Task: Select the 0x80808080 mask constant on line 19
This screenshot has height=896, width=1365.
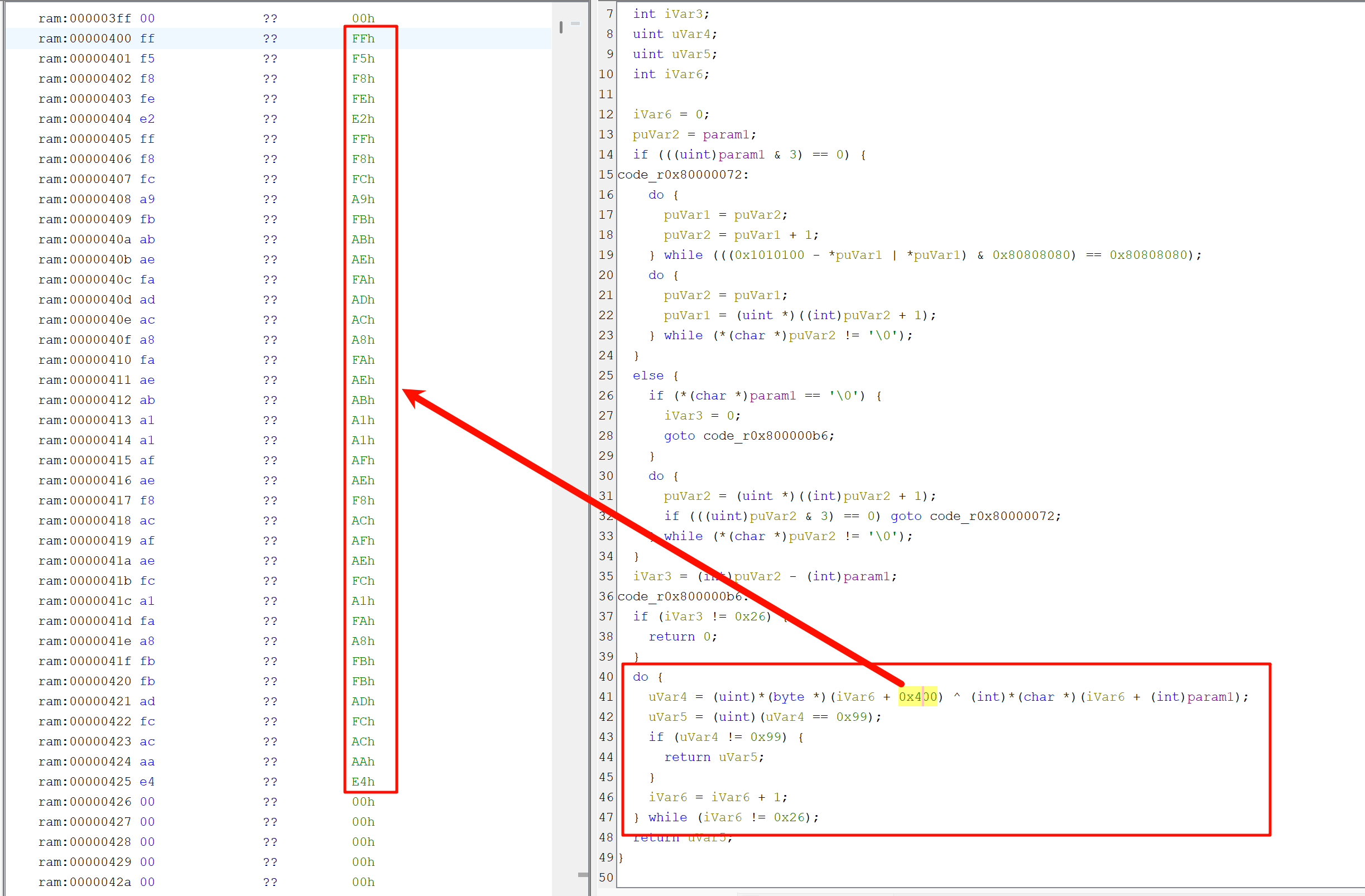Action: click(1031, 255)
